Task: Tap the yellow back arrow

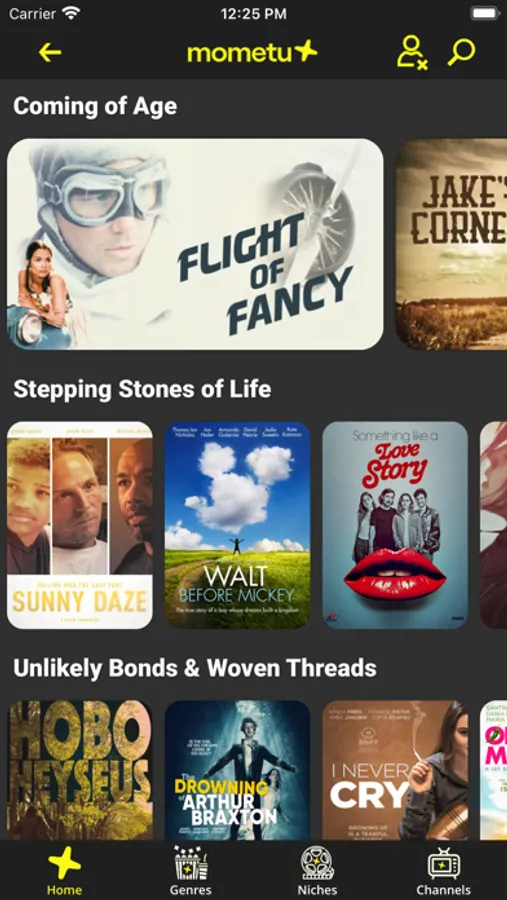Action: (50, 53)
